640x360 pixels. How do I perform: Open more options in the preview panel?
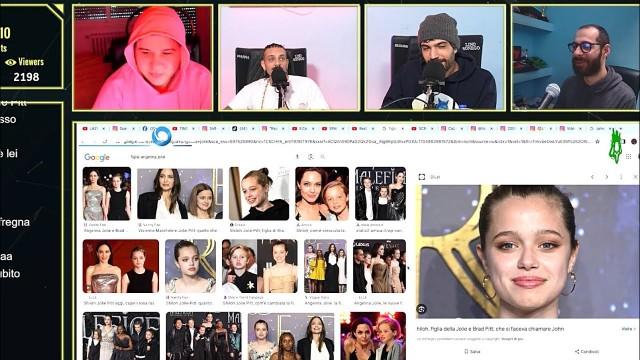click(x=621, y=177)
